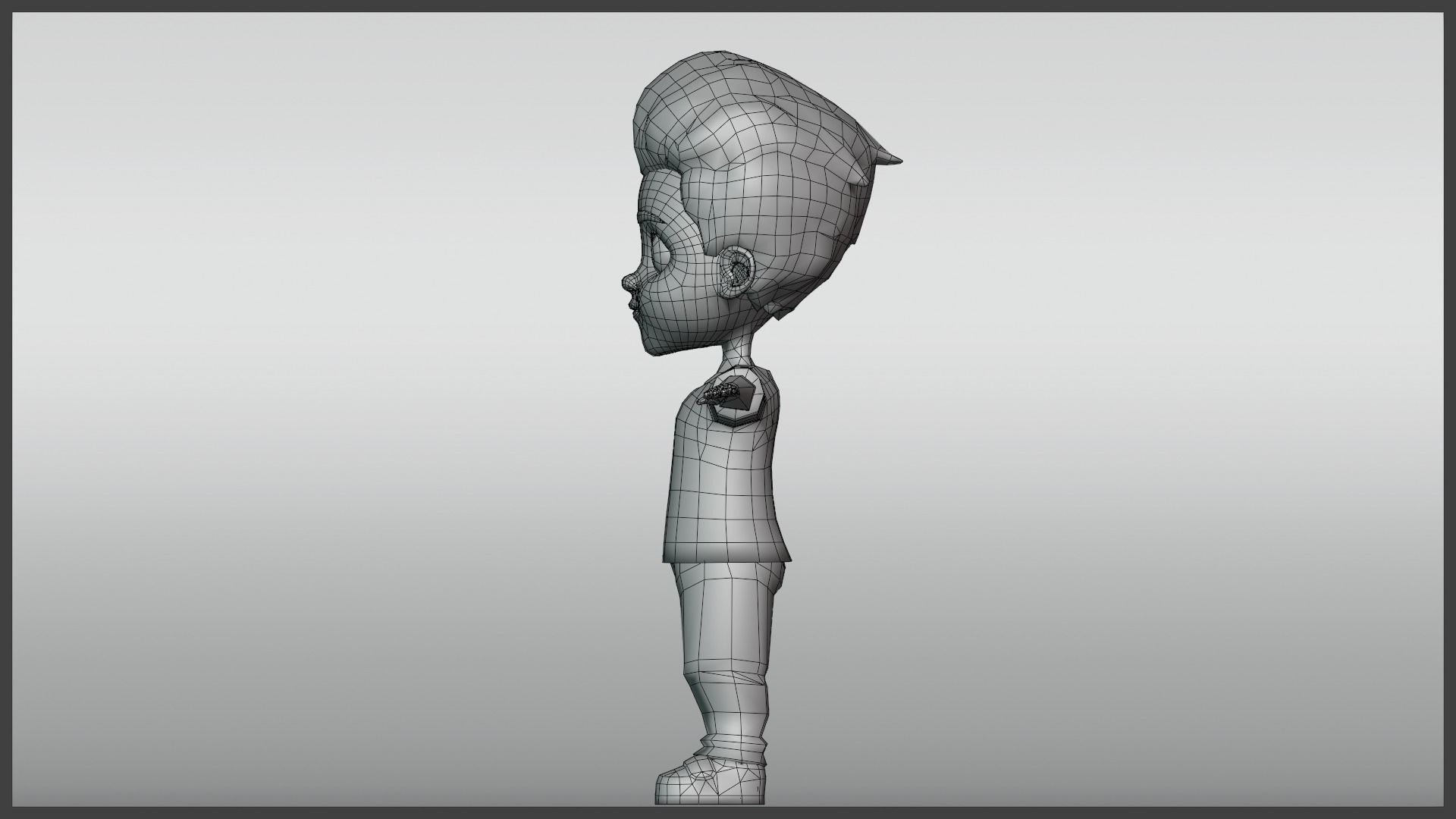
Task: Click the character's ear mesh
Action: click(x=736, y=271)
